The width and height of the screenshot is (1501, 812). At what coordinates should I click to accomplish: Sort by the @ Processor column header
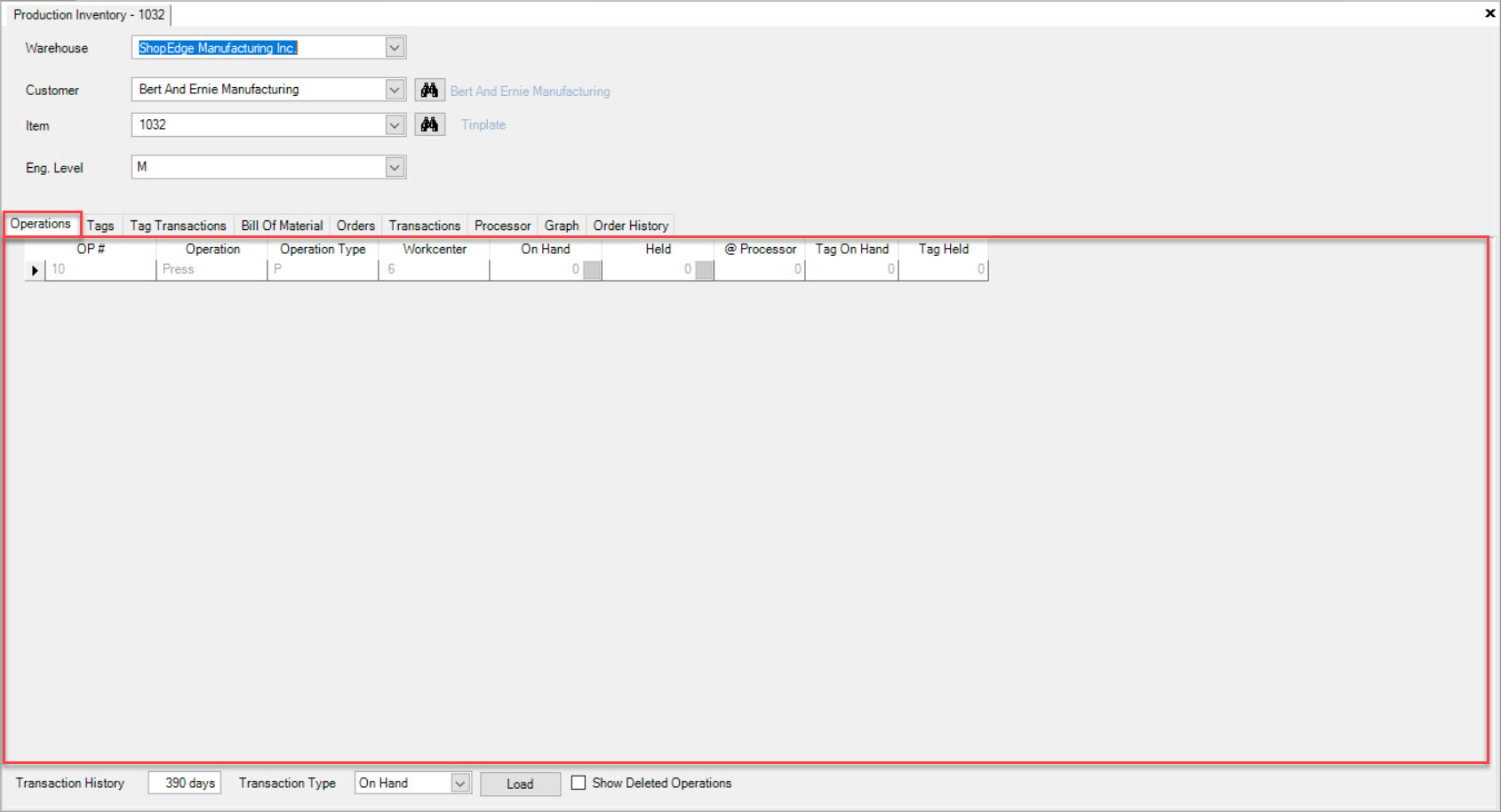click(761, 249)
